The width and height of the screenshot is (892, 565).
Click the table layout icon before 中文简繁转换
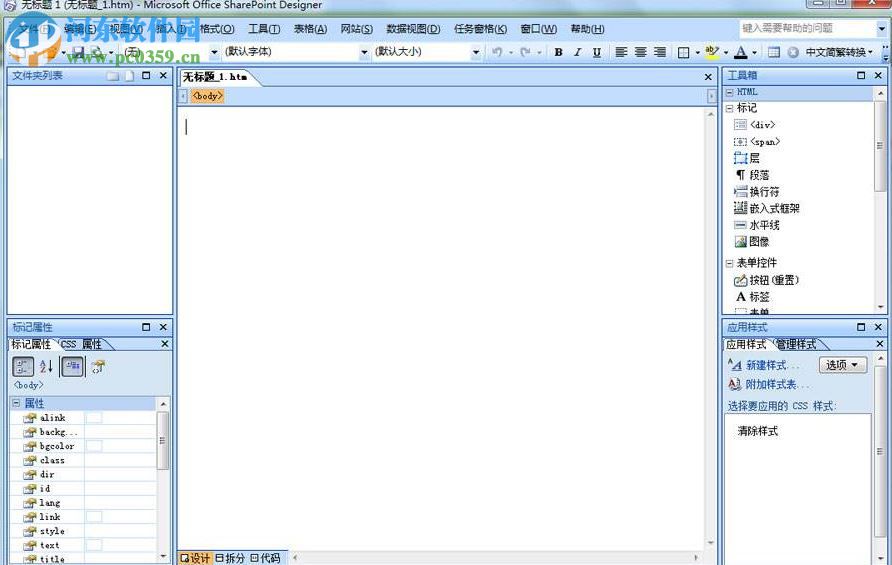tap(774, 52)
